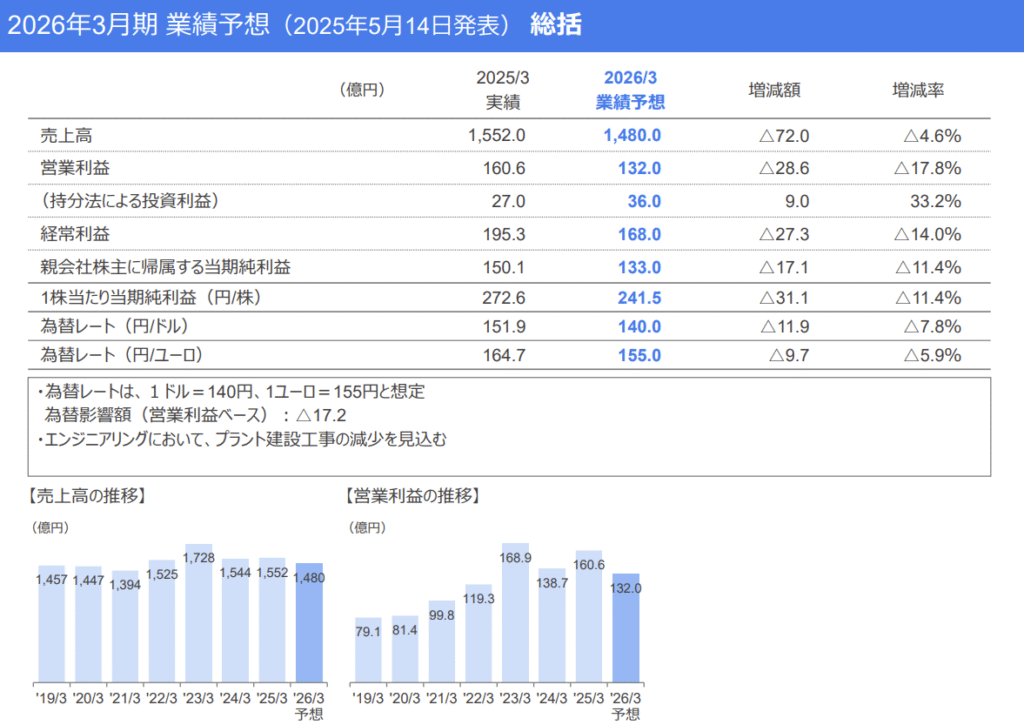Select the 増減額 column header
Screen dimensions: 1024x725
pyautogui.click(x=774, y=90)
